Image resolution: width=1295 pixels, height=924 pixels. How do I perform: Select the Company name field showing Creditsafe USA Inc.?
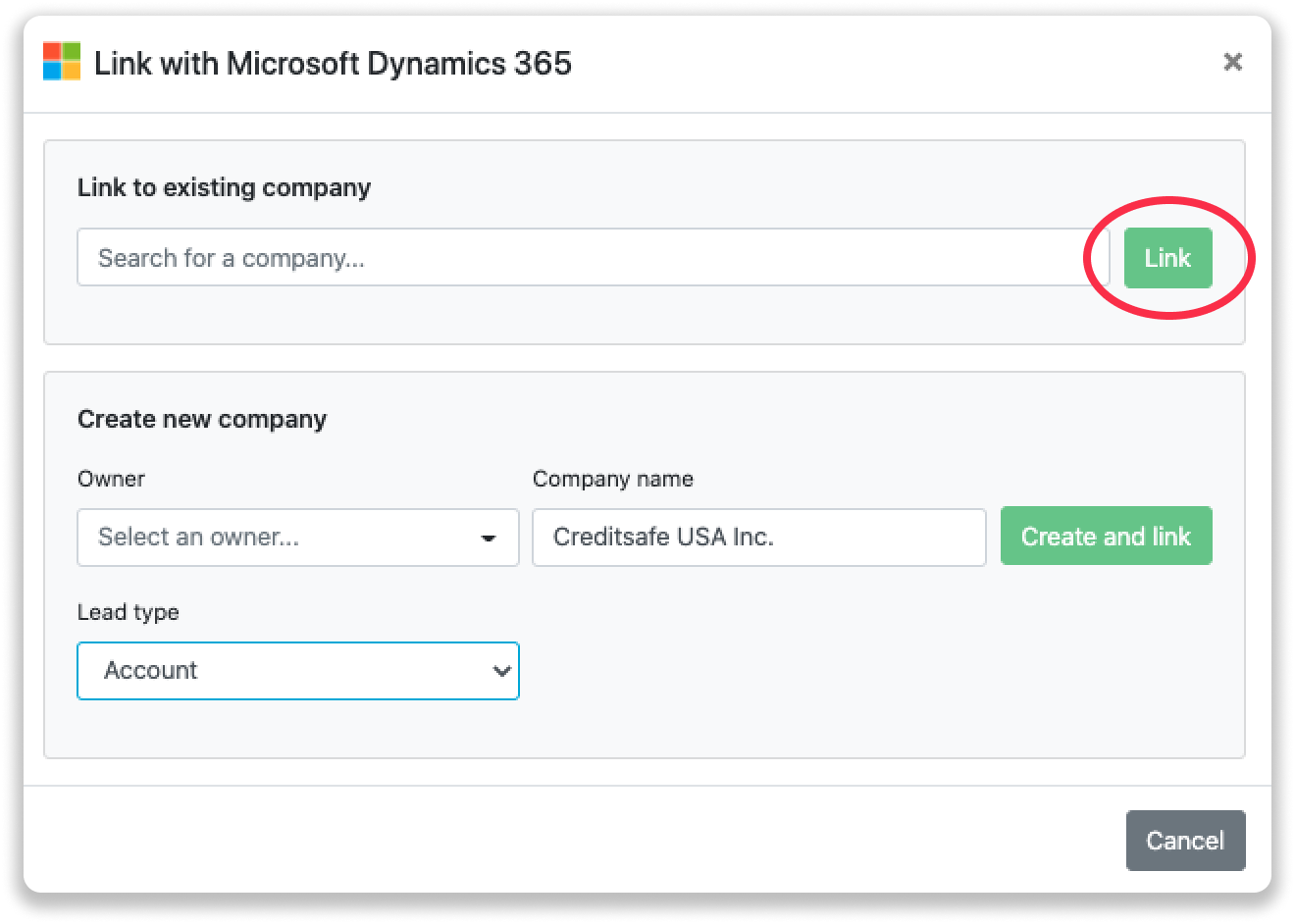758,537
